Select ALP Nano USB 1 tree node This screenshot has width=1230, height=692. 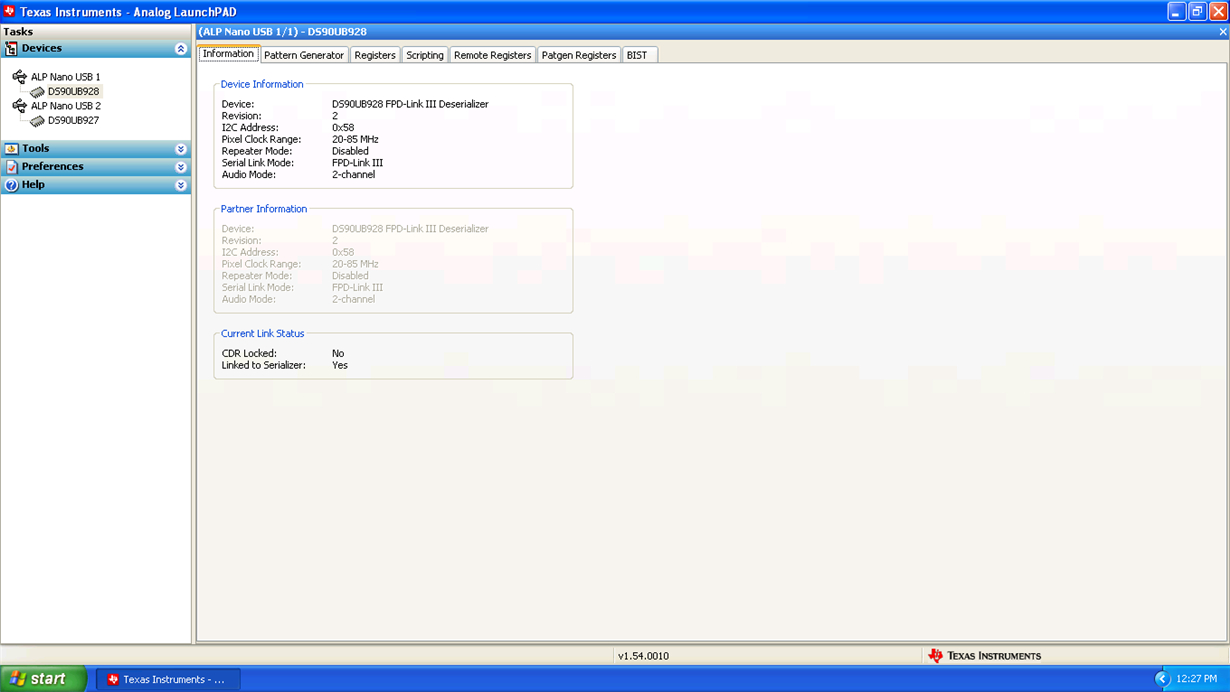tap(66, 77)
